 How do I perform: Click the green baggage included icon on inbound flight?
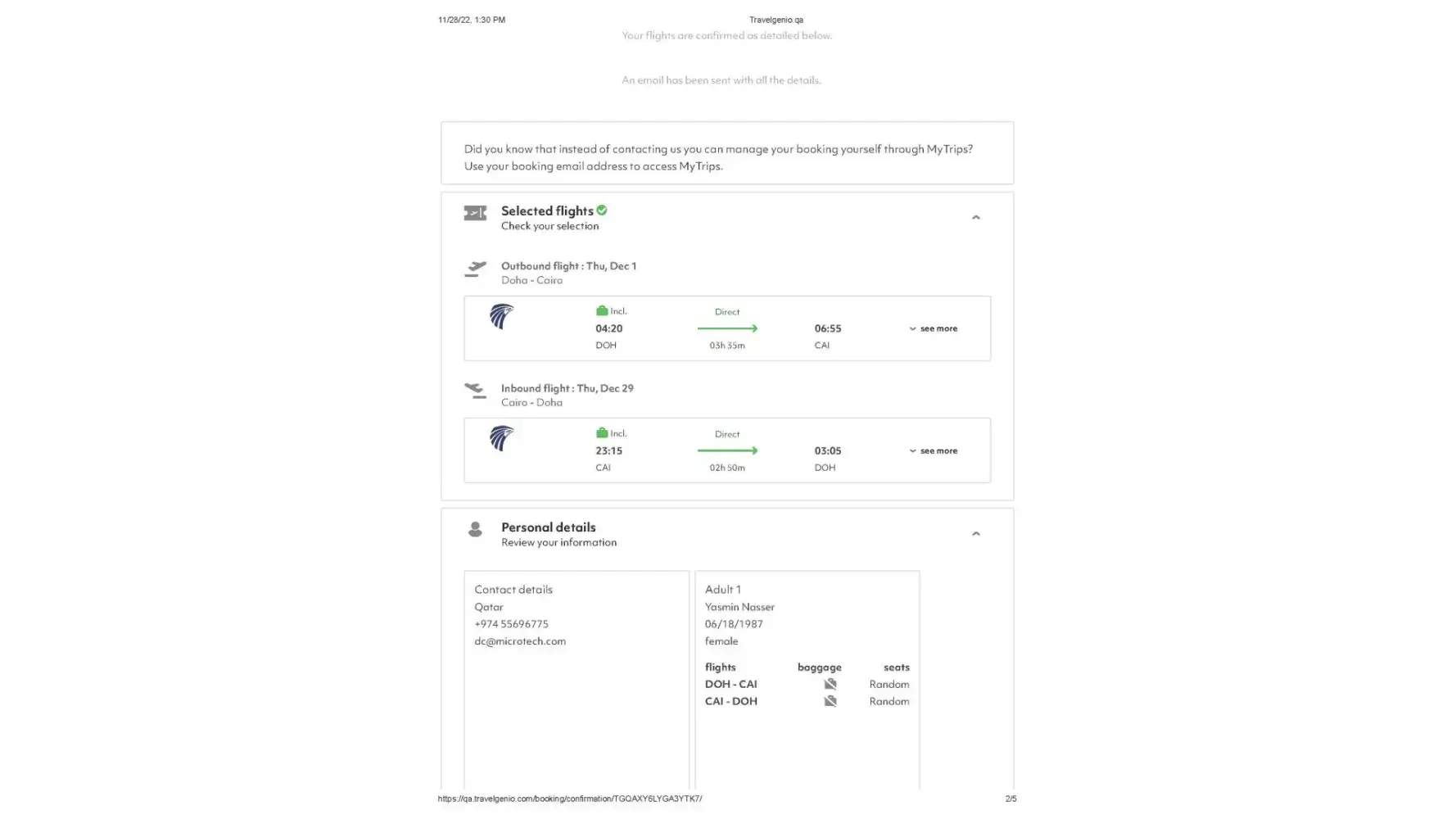tap(602, 433)
